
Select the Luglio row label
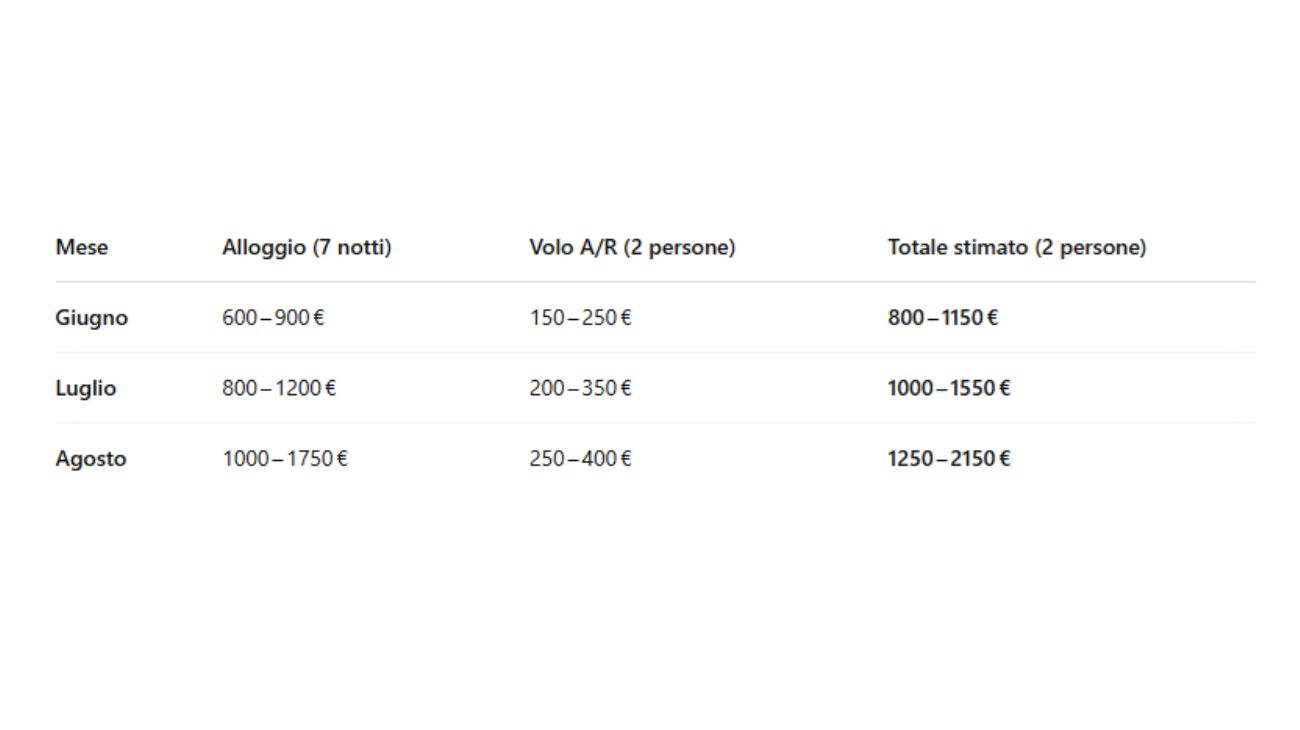(x=86, y=388)
